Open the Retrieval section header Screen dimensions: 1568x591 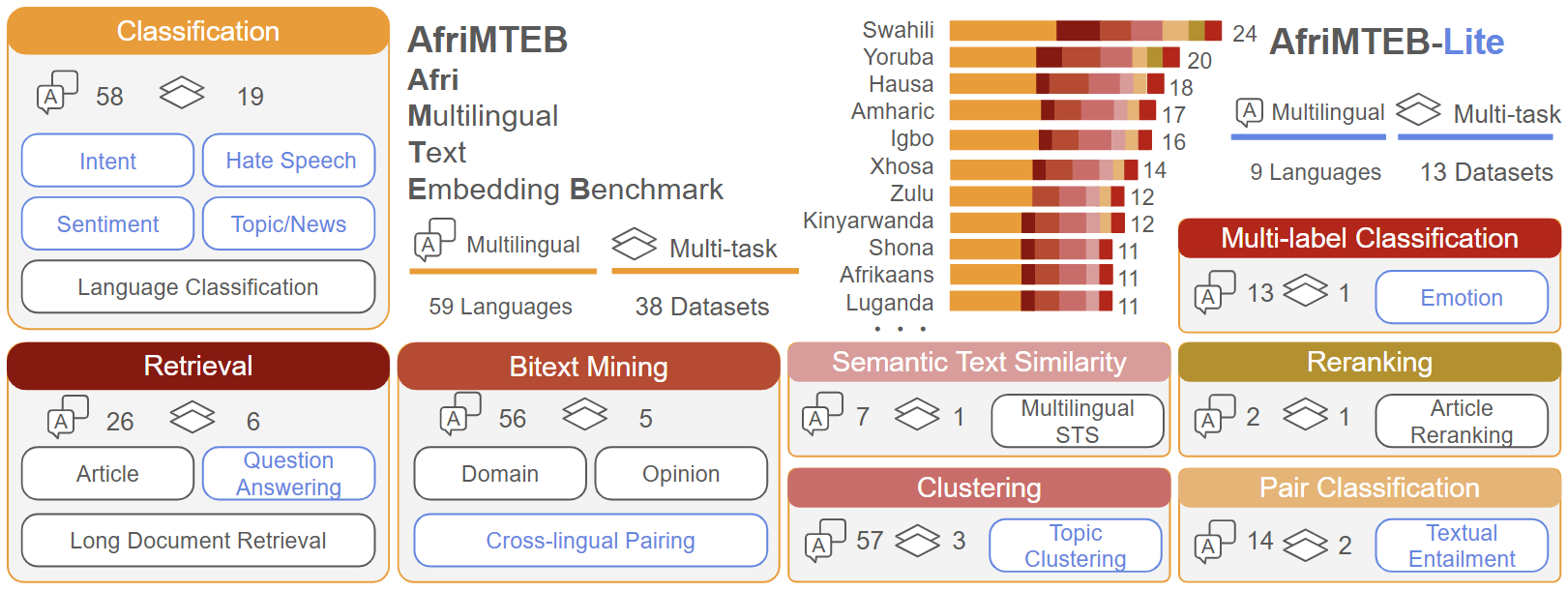[x=198, y=366]
